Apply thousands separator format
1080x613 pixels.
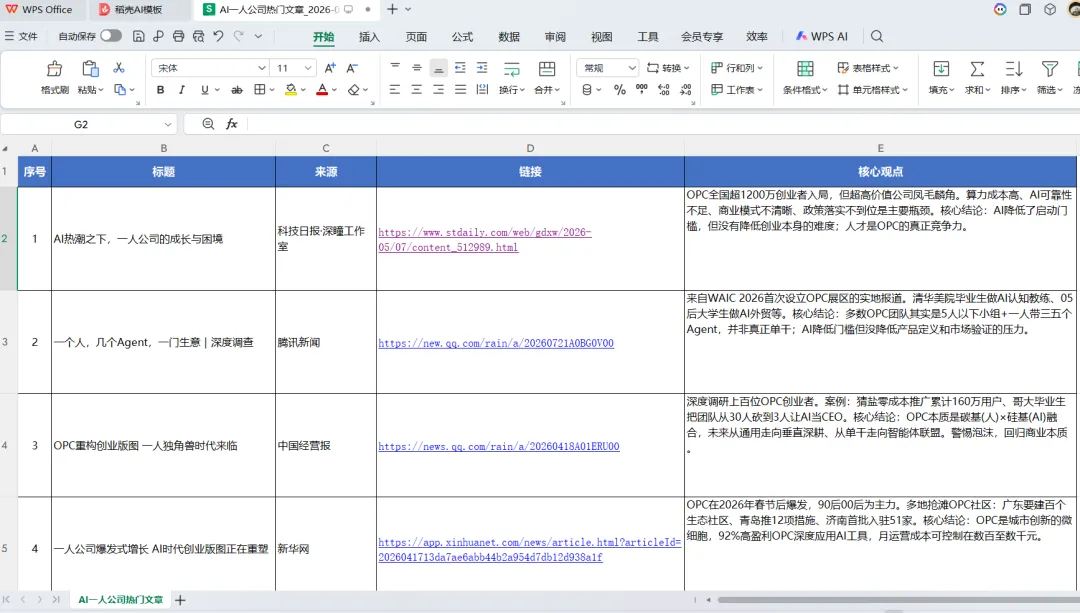pyautogui.click(x=642, y=89)
